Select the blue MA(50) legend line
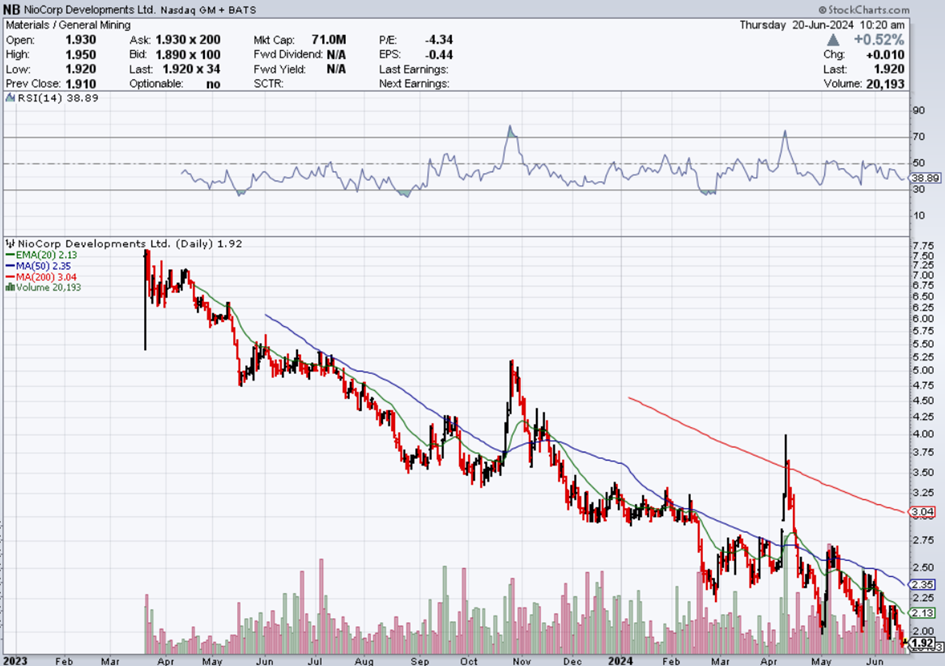Viewport: 945px width, 666px height. (10, 266)
